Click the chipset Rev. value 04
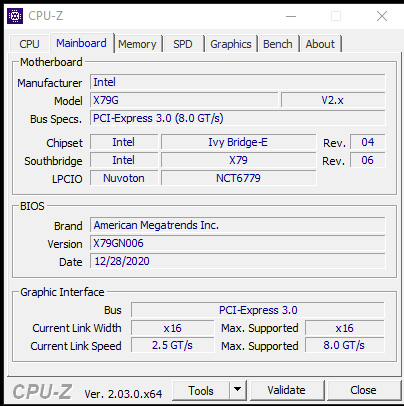404x406 pixels. click(368, 142)
